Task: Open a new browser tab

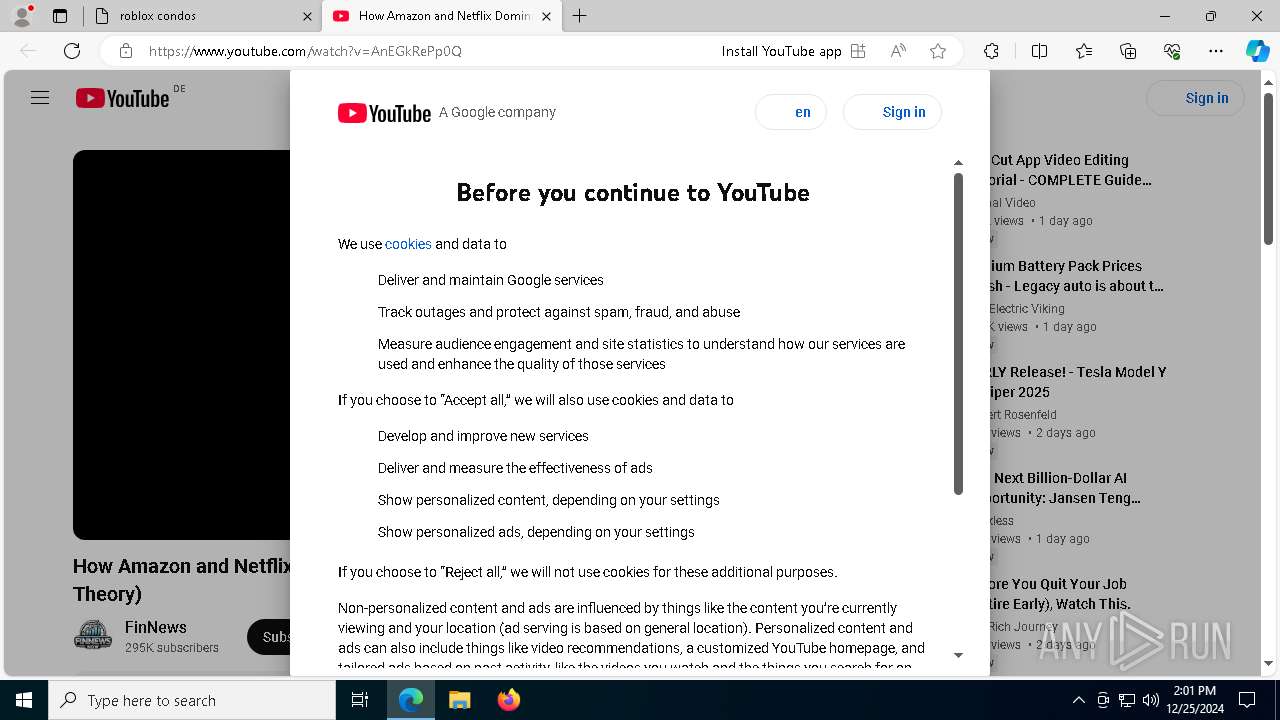Action: coord(580,16)
